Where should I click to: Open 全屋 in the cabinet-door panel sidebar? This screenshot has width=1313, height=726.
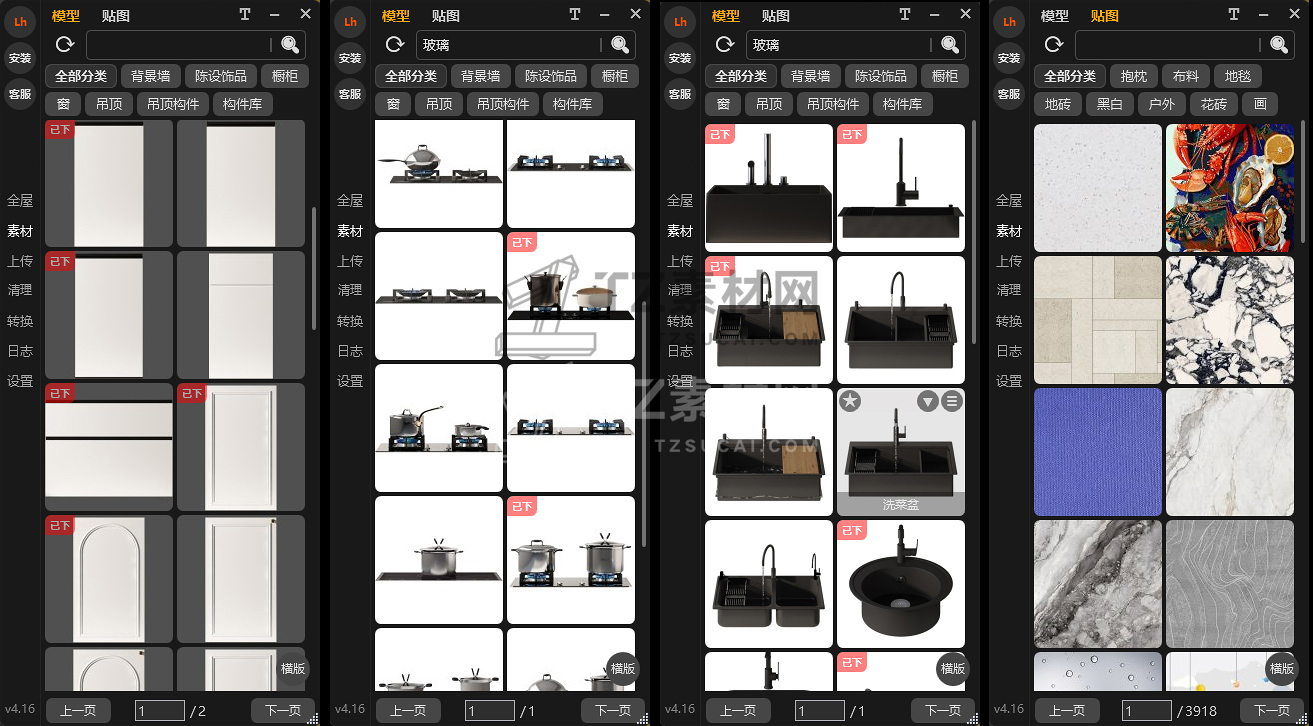(20, 201)
